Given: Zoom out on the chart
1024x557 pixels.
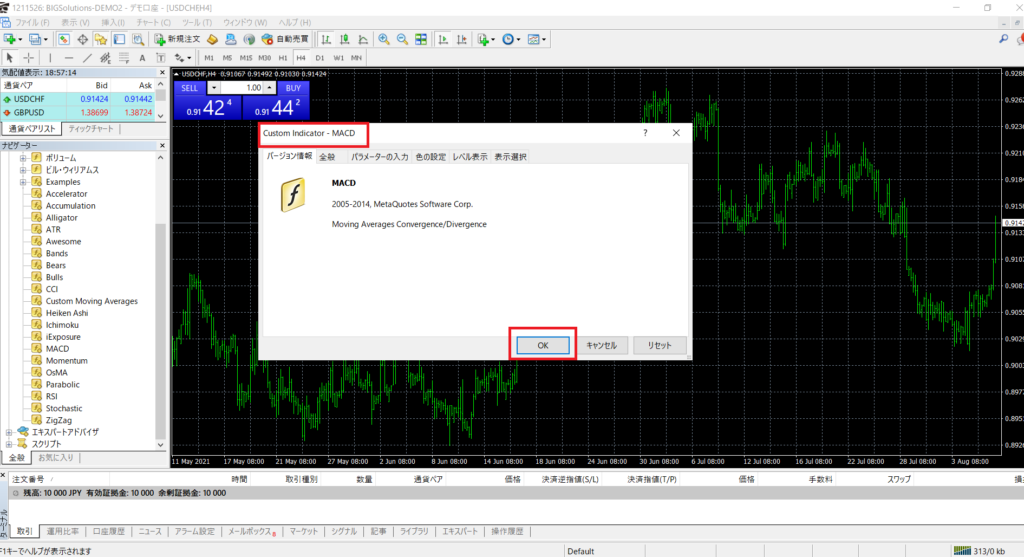Looking at the screenshot, I should click(x=402, y=39).
